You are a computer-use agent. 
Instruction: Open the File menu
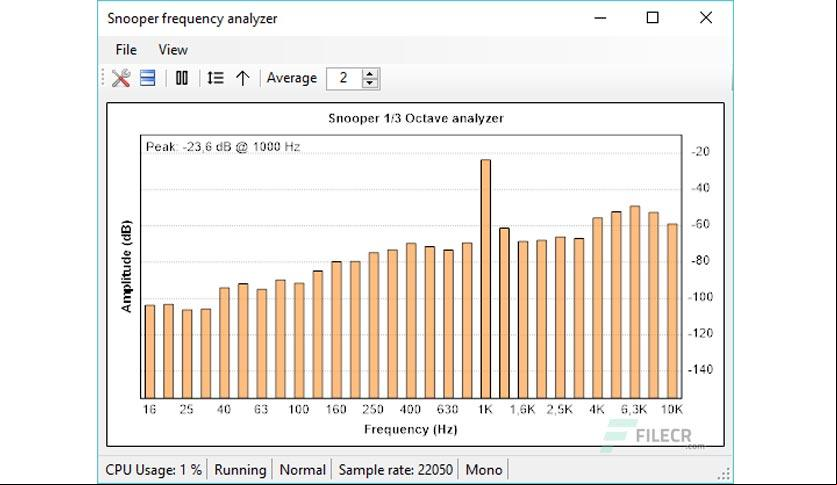[x=126, y=50]
